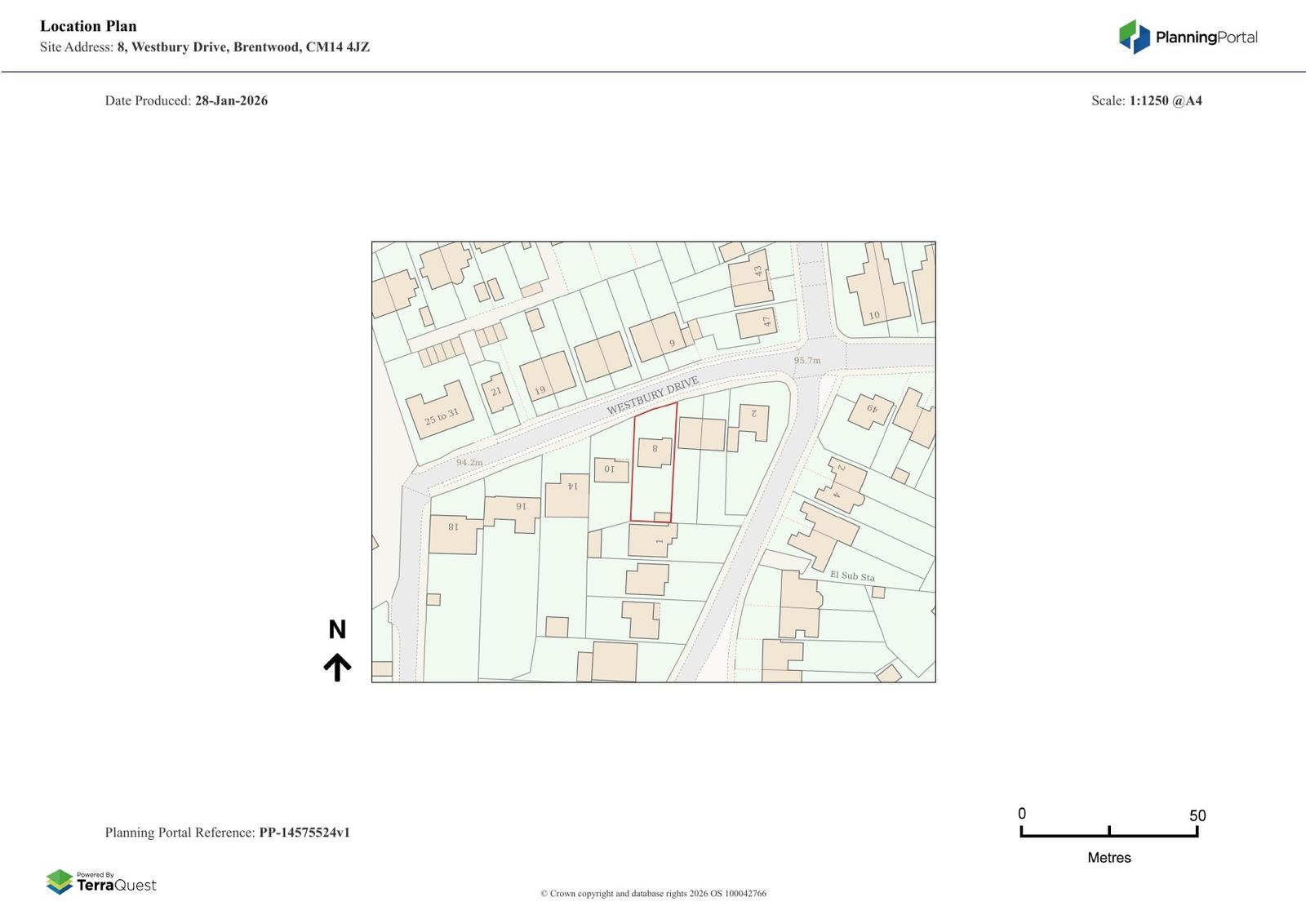Image resolution: width=1306 pixels, height=924 pixels.
Task: Click the bold N compass letter
Action: [337, 629]
